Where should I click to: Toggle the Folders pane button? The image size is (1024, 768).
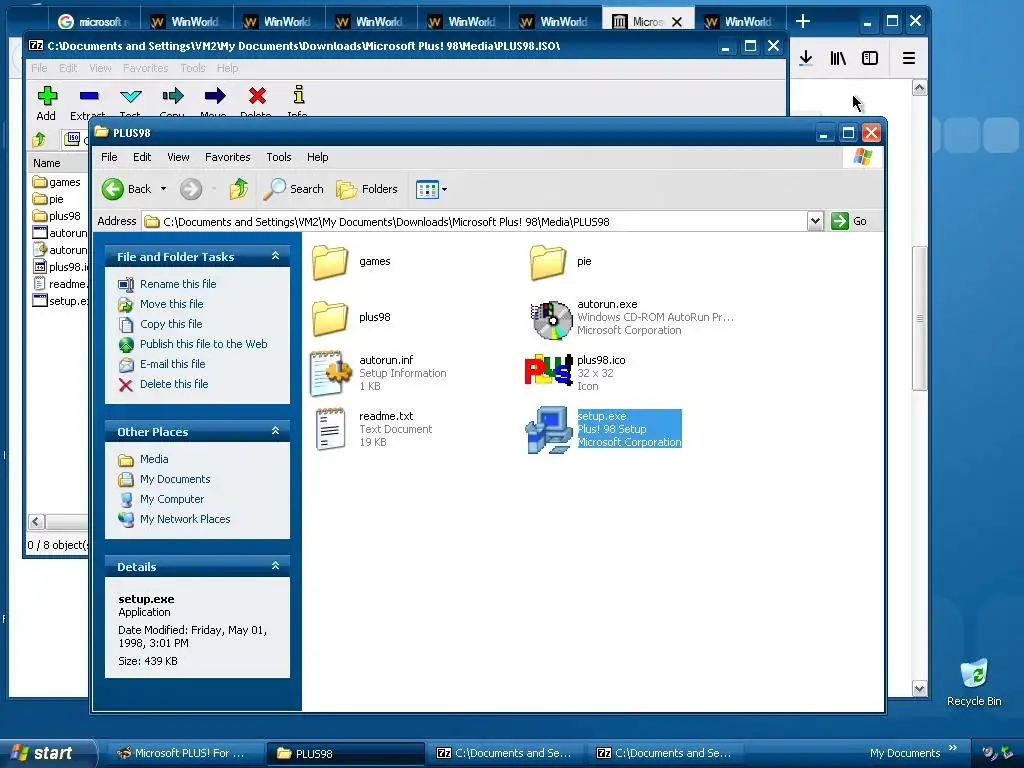[x=366, y=189]
